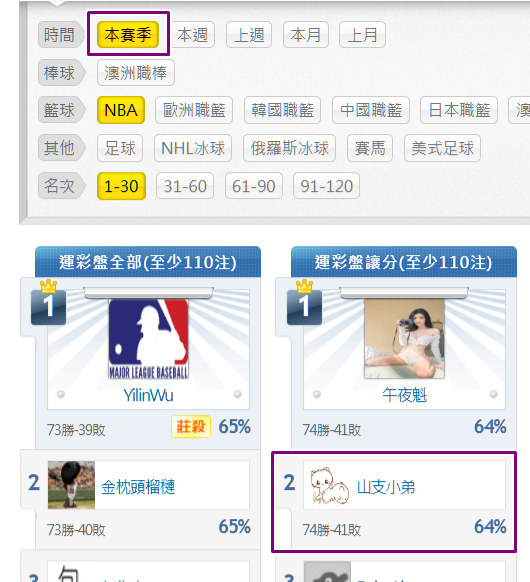Choose 歐洲職籃 basketball league
This screenshot has width=530, height=582.
click(x=194, y=110)
